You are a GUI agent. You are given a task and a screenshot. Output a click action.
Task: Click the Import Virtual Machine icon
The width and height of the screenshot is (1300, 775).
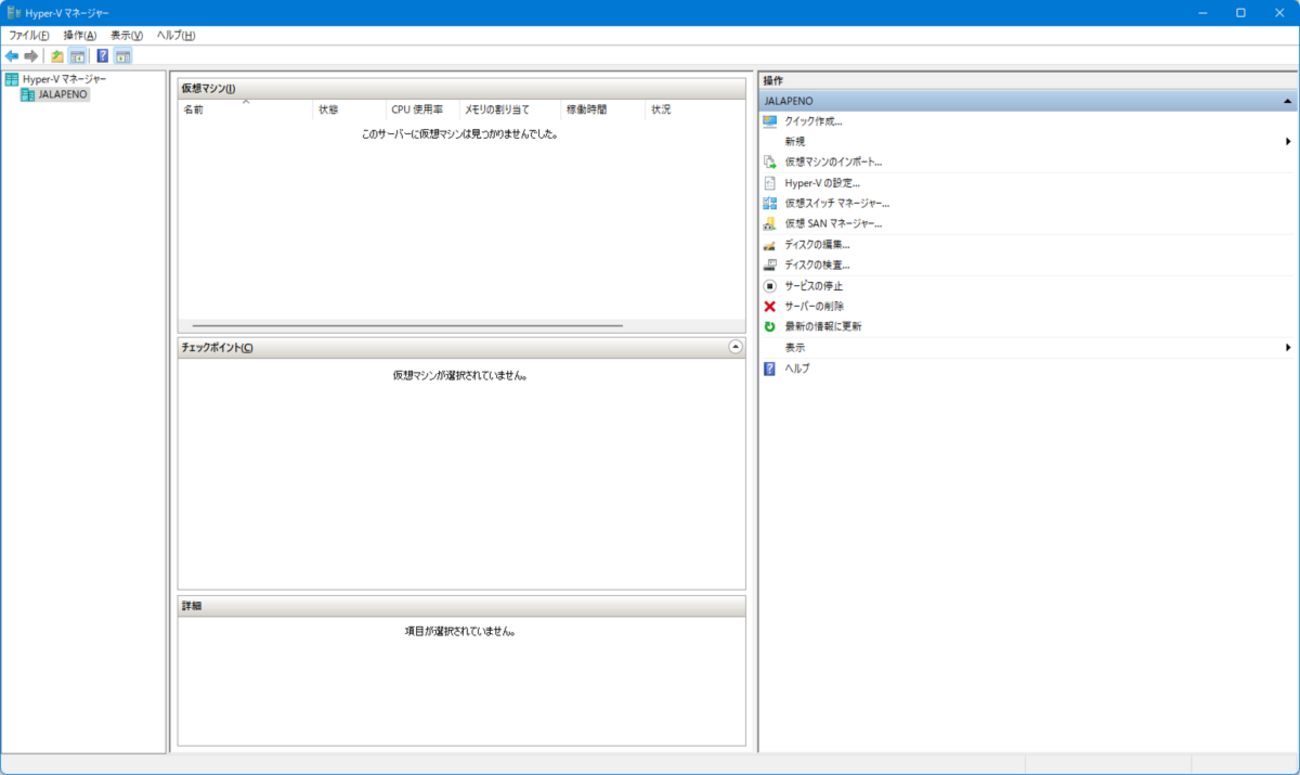pos(769,162)
